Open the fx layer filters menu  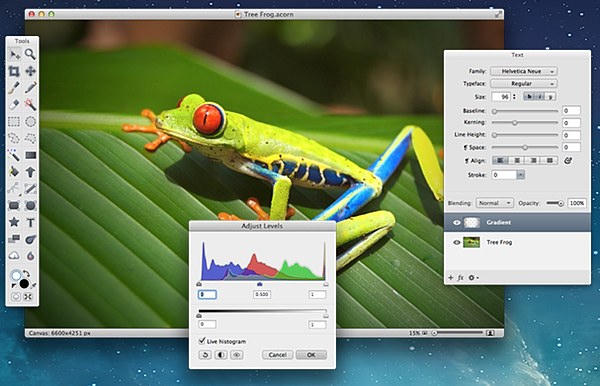(x=461, y=278)
